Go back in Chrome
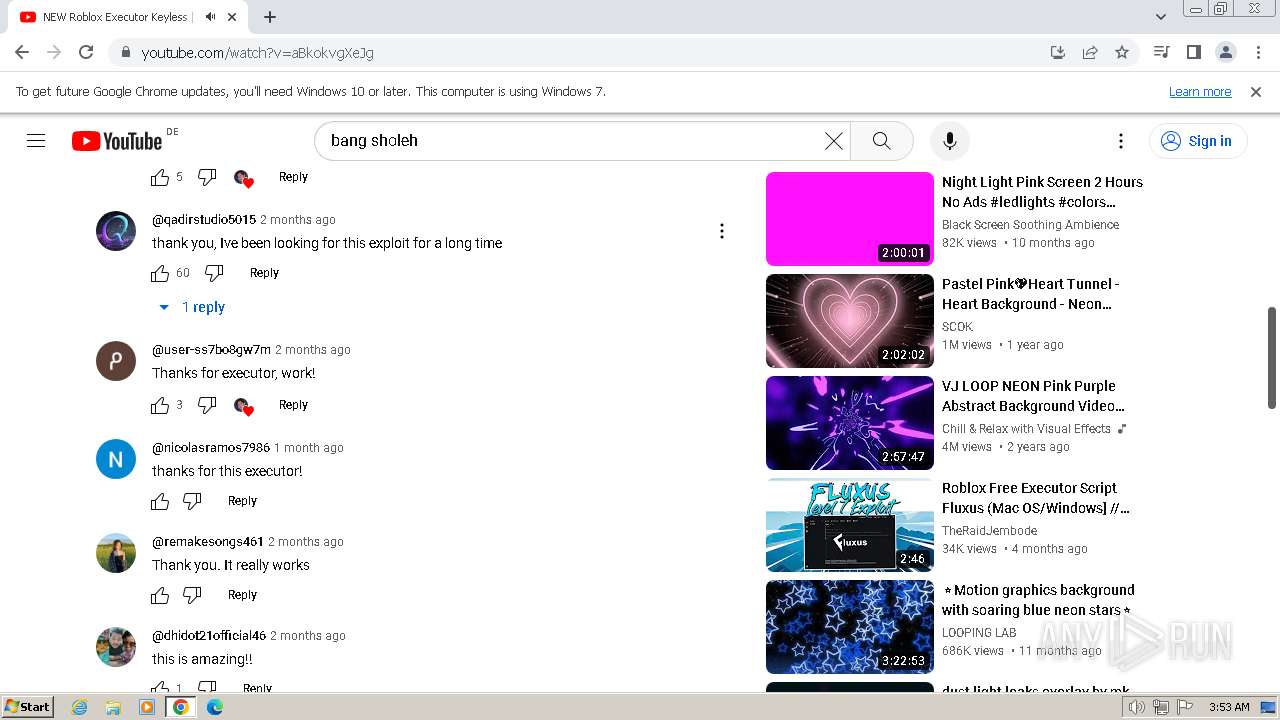 22,52
